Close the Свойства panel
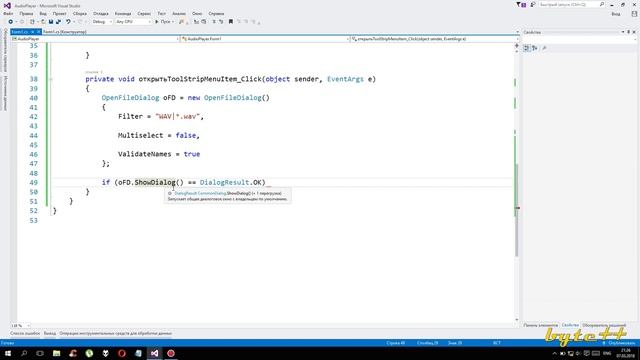 click(x=634, y=32)
